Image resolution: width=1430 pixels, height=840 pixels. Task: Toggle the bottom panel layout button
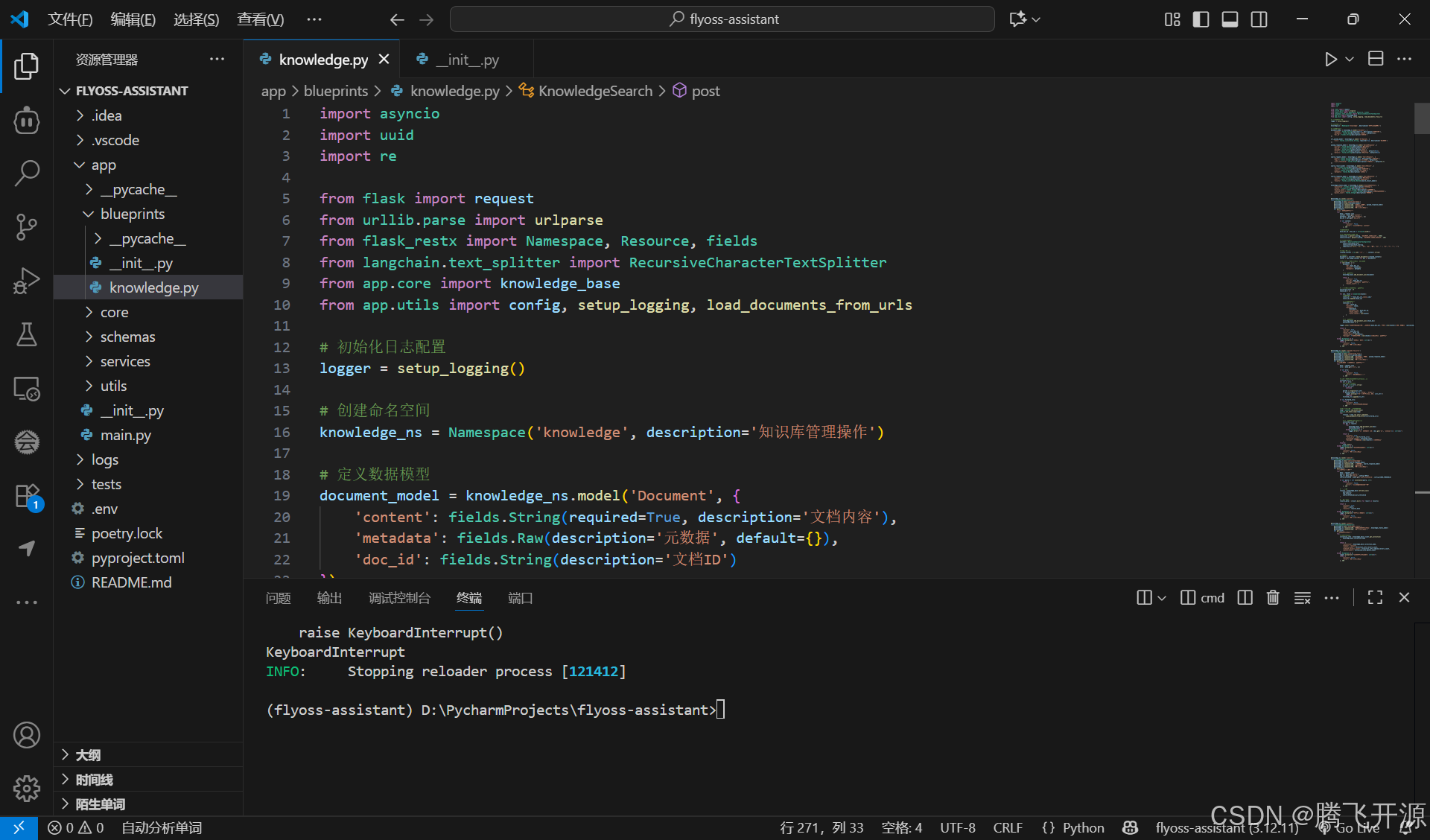pos(1230,19)
